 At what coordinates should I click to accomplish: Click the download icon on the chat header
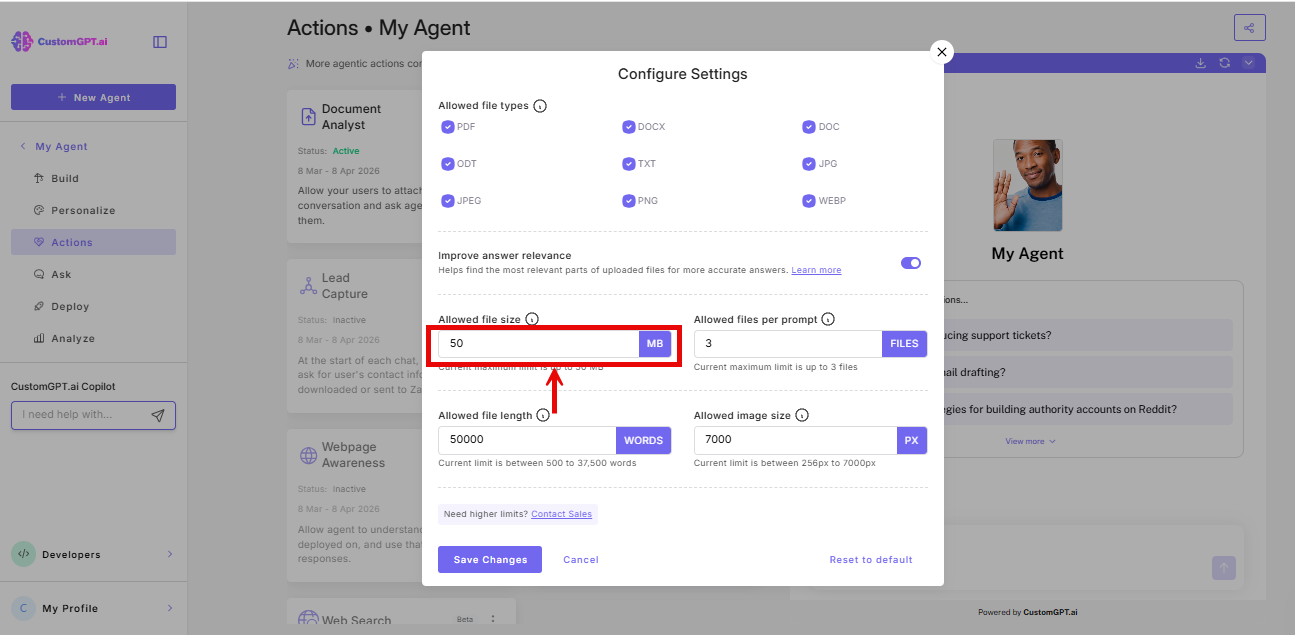[1200, 62]
